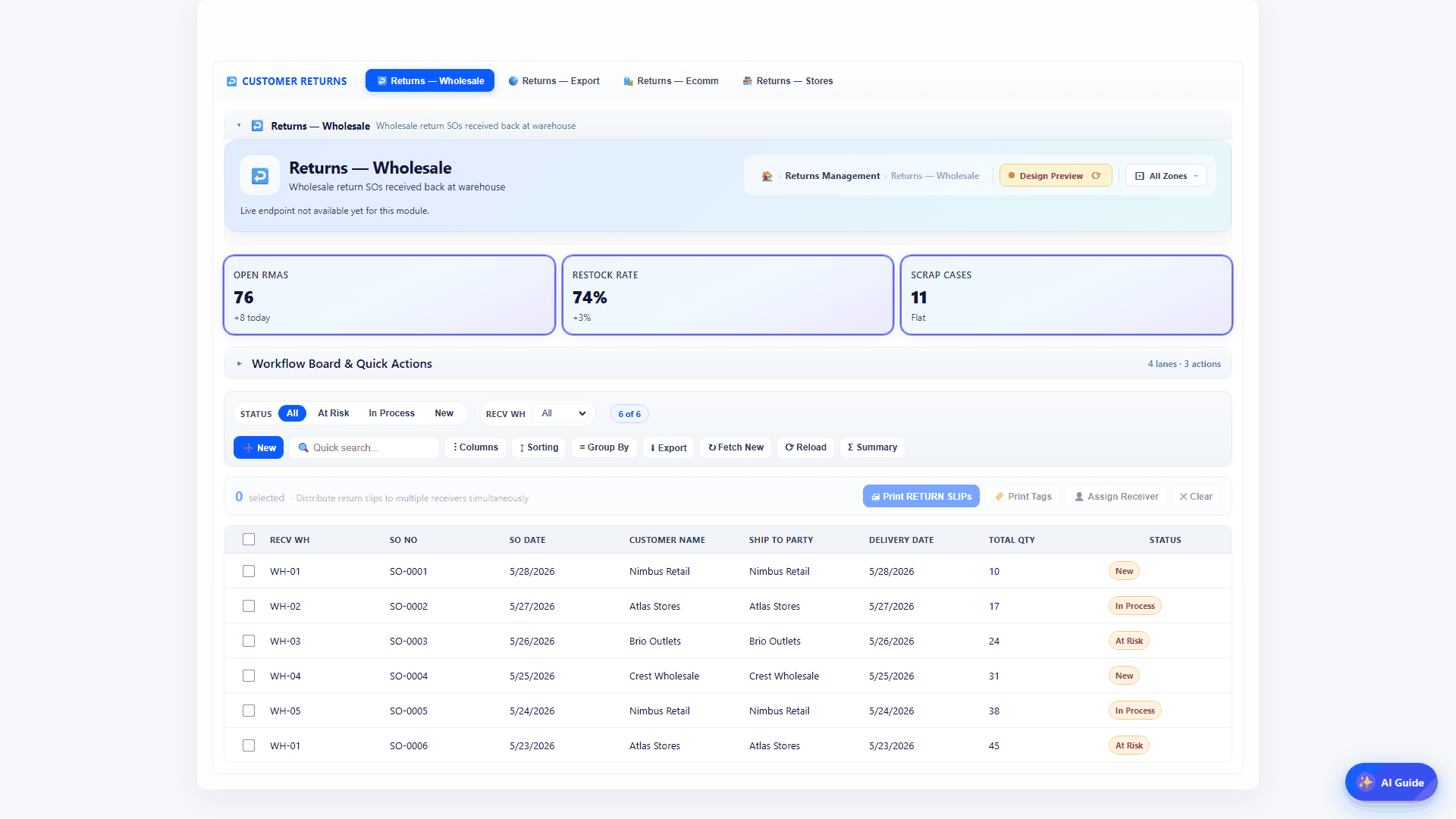Open the Summary view

coord(872,447)
